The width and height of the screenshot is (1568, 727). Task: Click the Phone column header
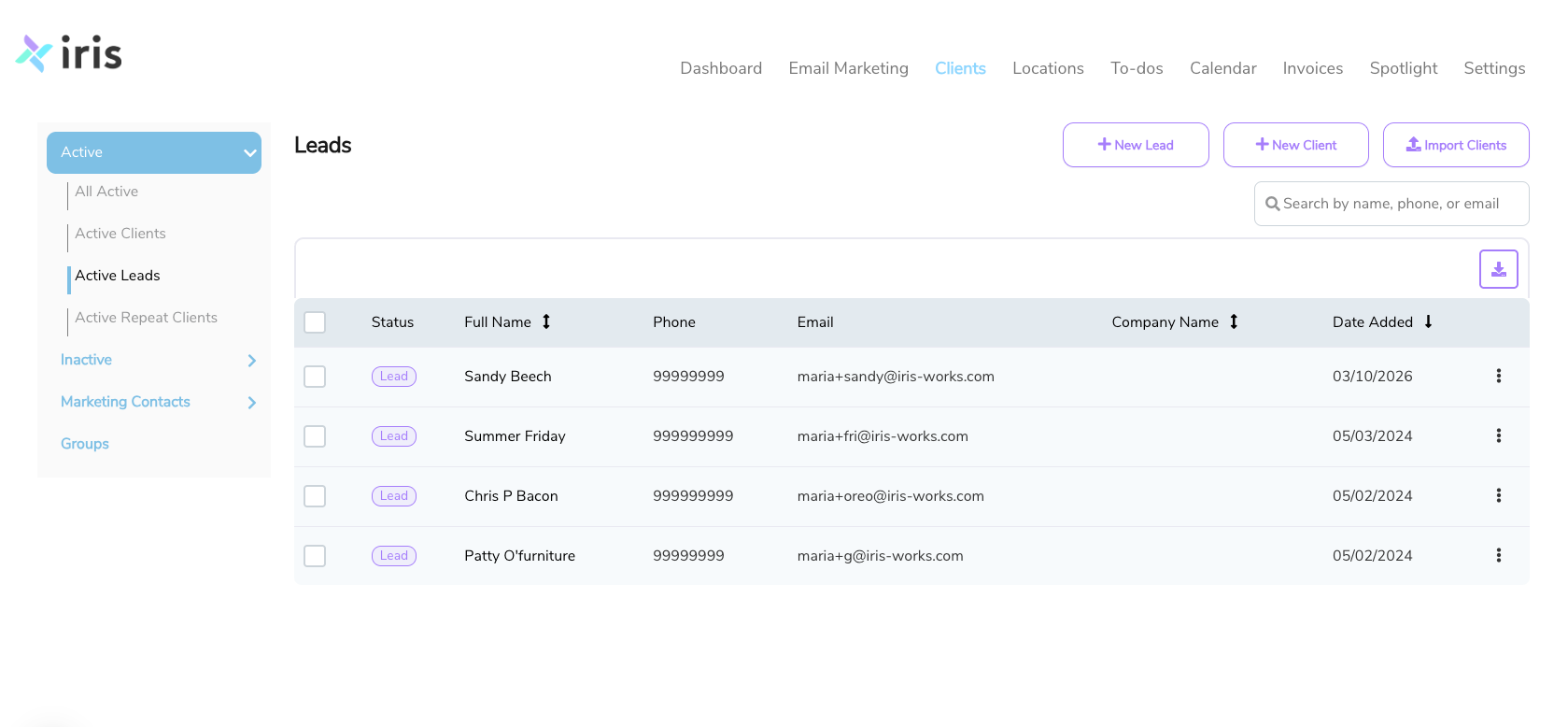point(673,322)
